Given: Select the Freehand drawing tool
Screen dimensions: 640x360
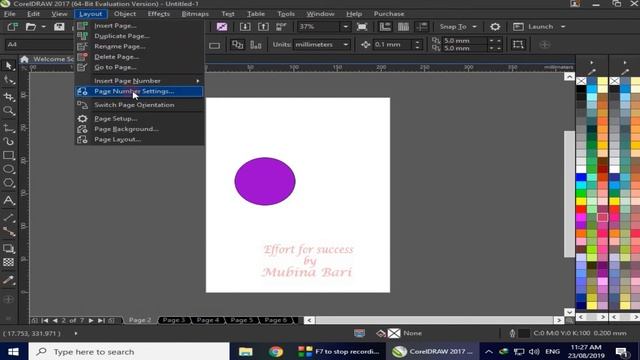Looking at the screenshot, I should 9,128.
